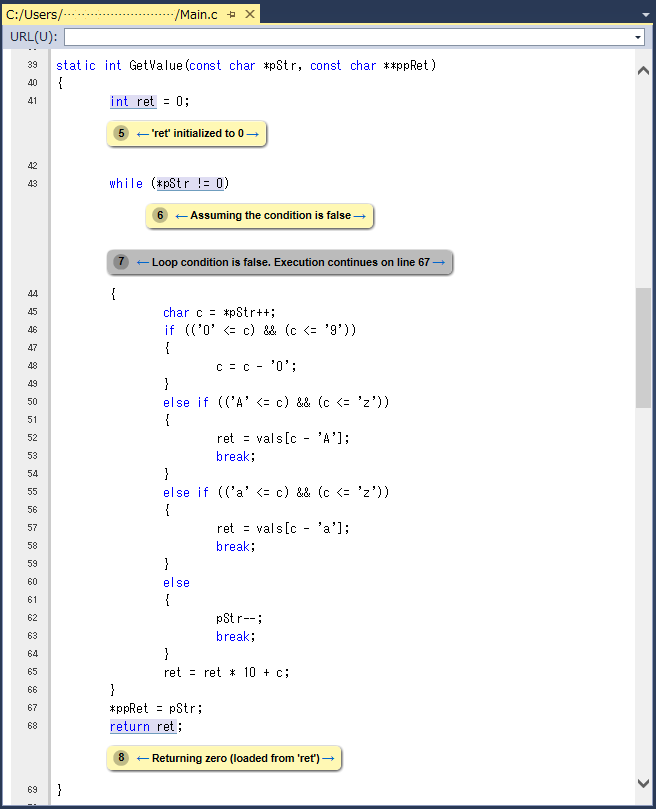Screen dimensions: 656x809
Task: Pin the Main.c document tab
Action: coord(231,14)
